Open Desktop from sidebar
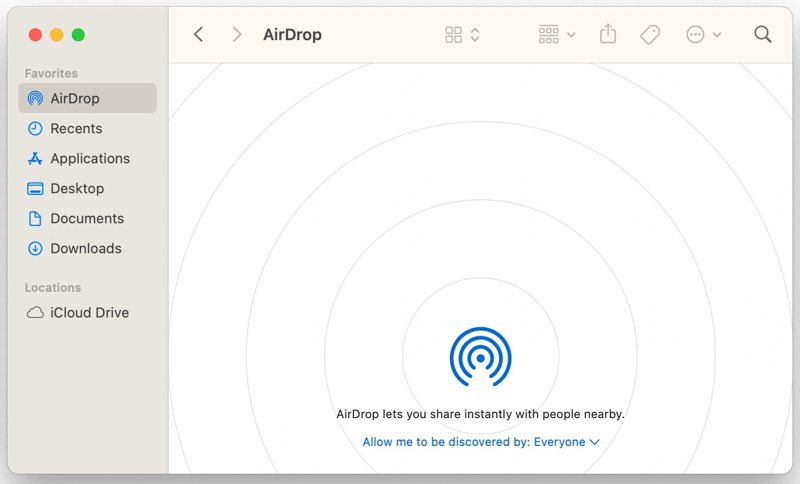This screenshot has height=484, width=800. pos(77,188)
